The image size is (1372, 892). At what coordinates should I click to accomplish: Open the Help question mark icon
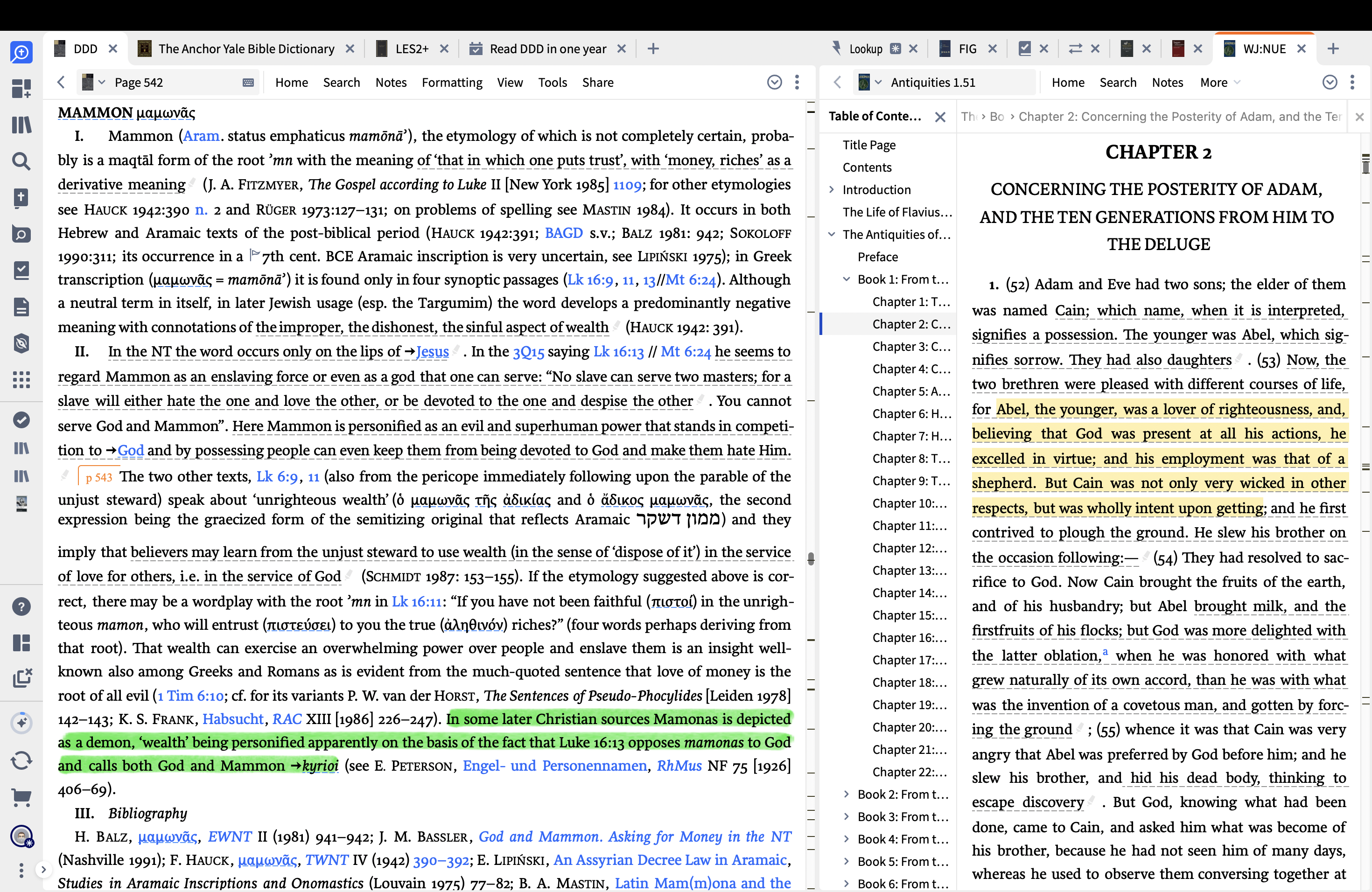click(21, 606)
